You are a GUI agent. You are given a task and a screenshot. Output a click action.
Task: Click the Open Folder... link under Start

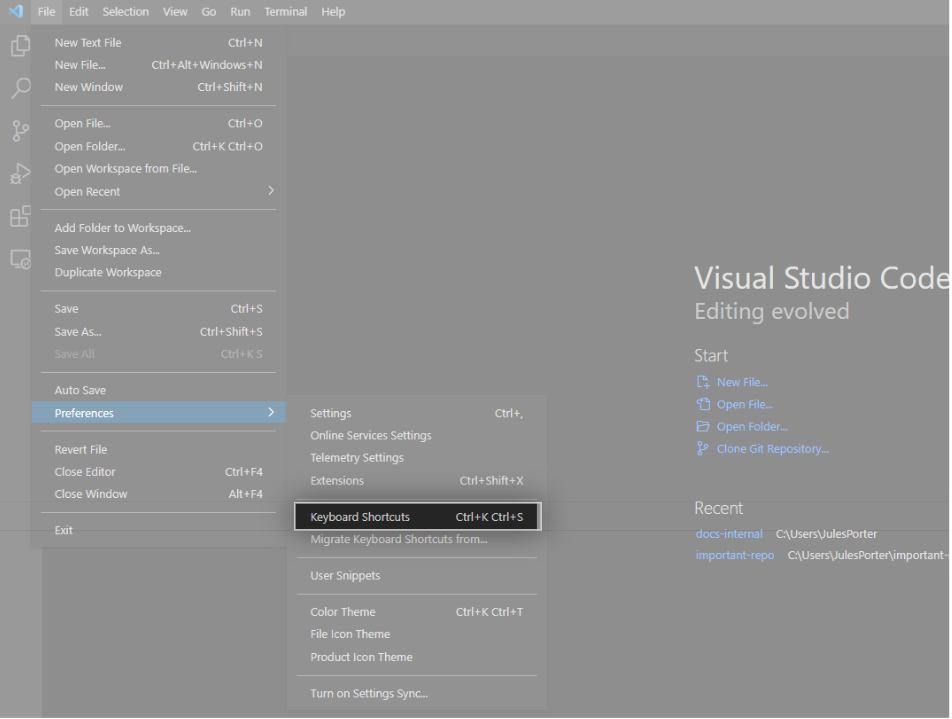[752, 426]
